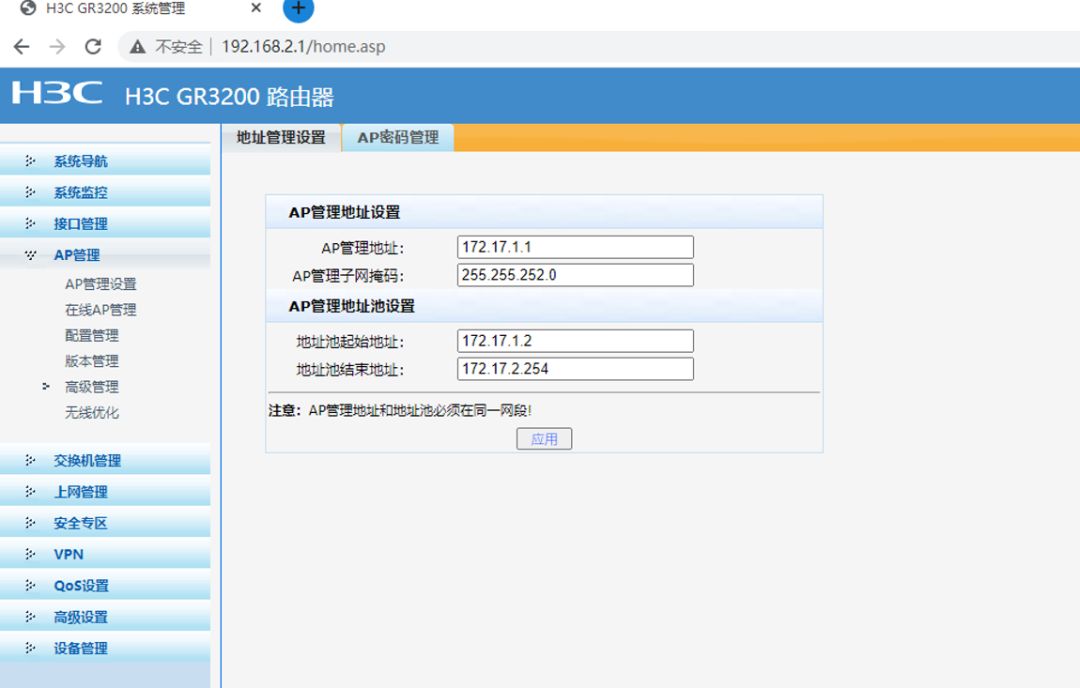The width and height of the screenshot is (1080, 688).
Task: Click the 应用 apply button
Action: point(544,439)
